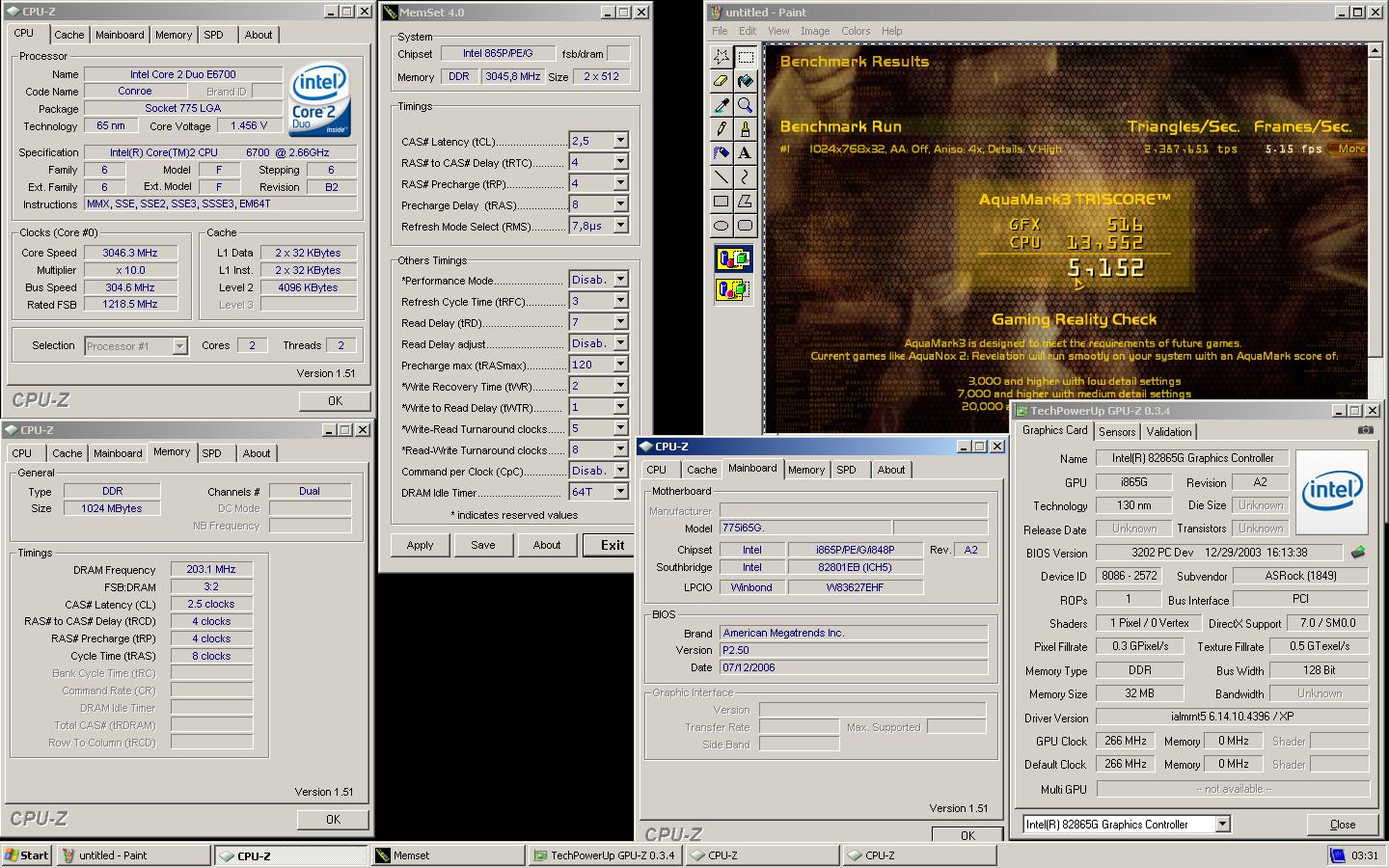Switch to the SPD tab in top CPU-Z window
Viewport: 1389px width, 868px height.
click(213, 35)
